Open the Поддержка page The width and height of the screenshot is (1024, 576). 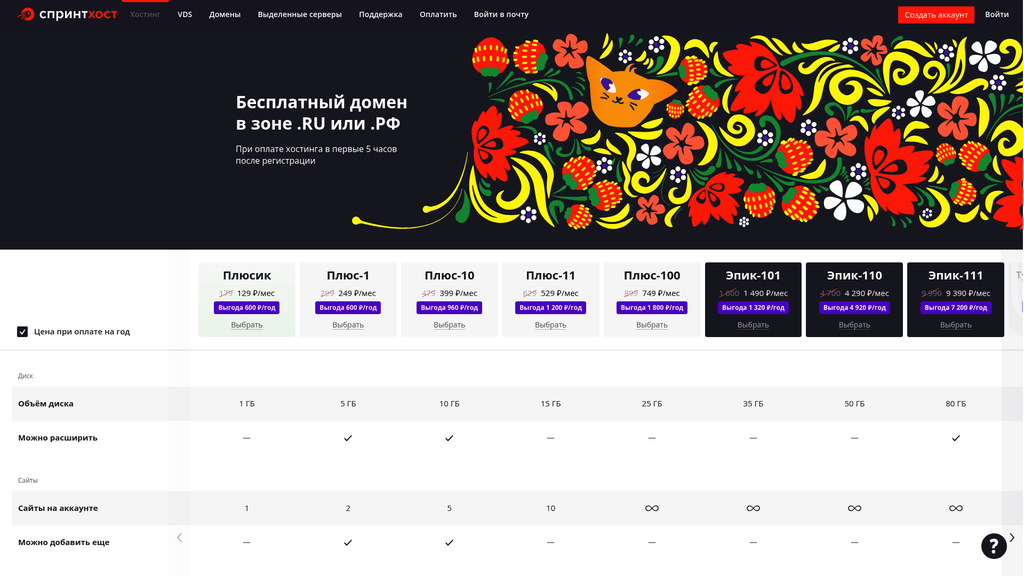point(379,14)
